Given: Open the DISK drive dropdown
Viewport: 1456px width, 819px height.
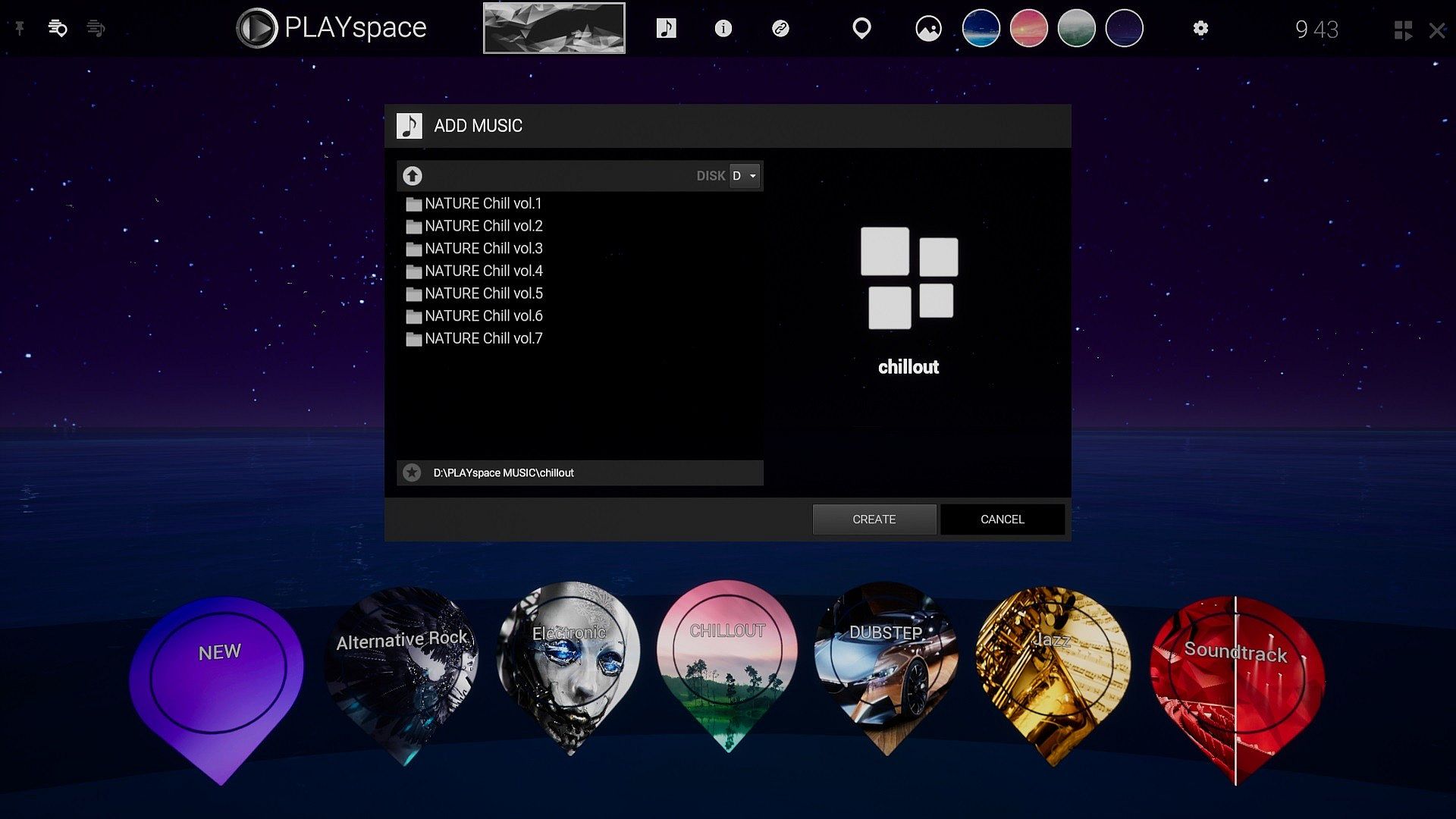Looking at the screenshot, I should tap(744, 176).
